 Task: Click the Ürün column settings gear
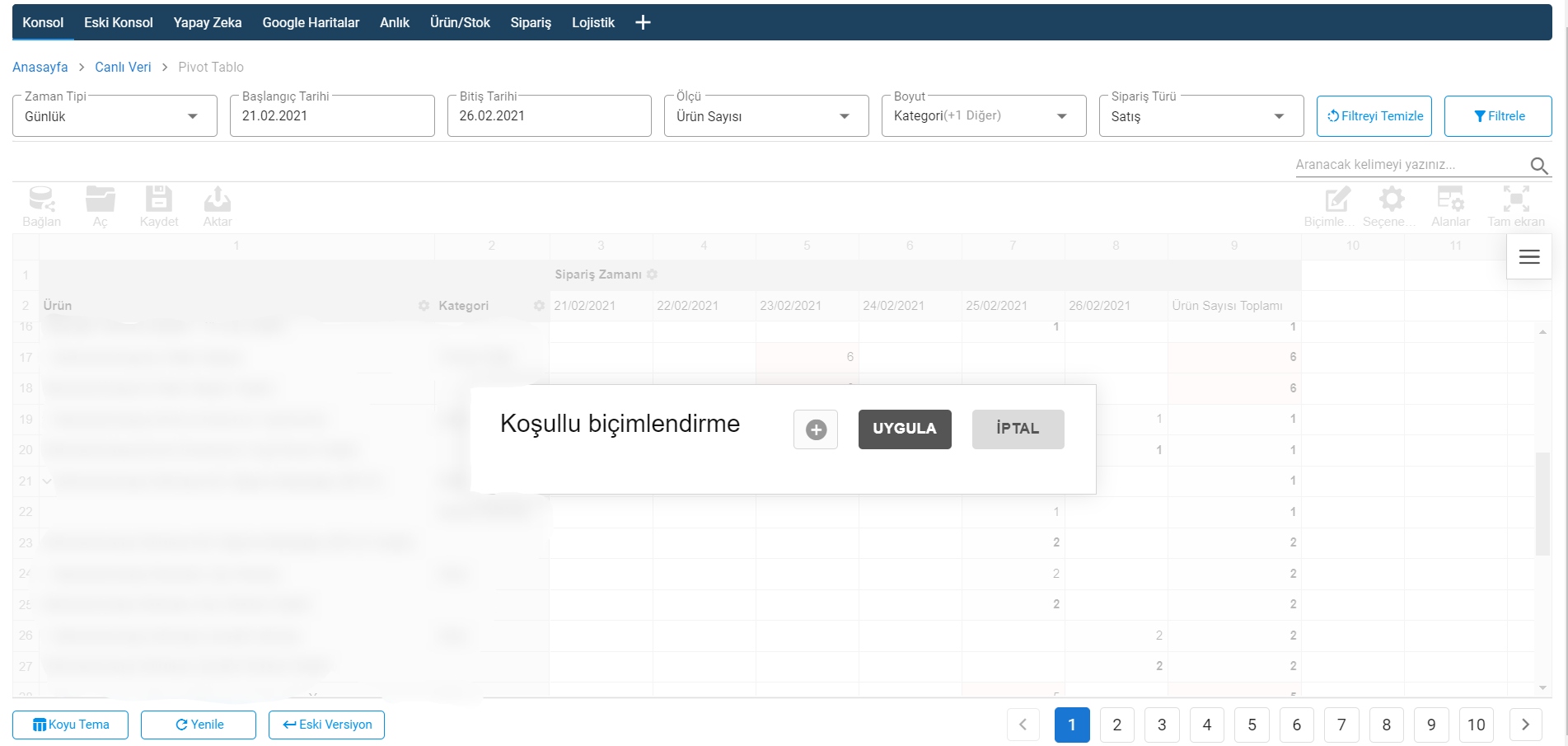click(x=424, y=306)
